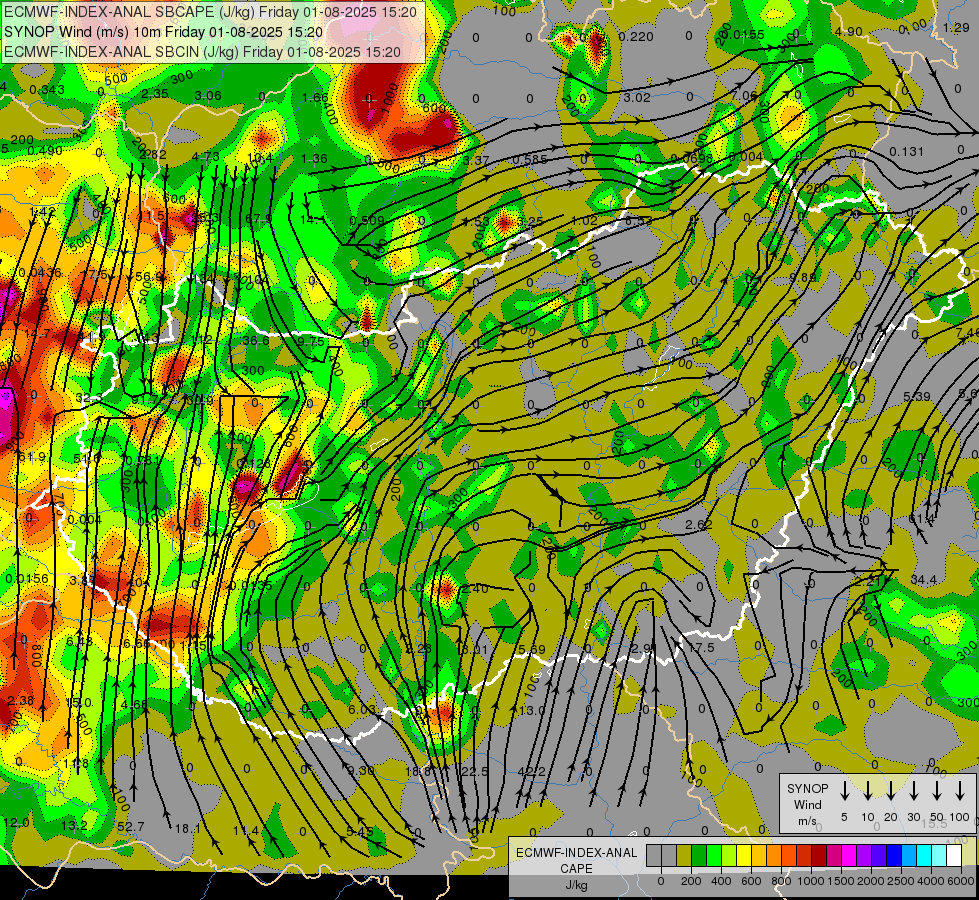Select the white CAPE swatch at 6000
This screenshot has height=900, width=979.
pyautogui.click(x=953, y=855)
